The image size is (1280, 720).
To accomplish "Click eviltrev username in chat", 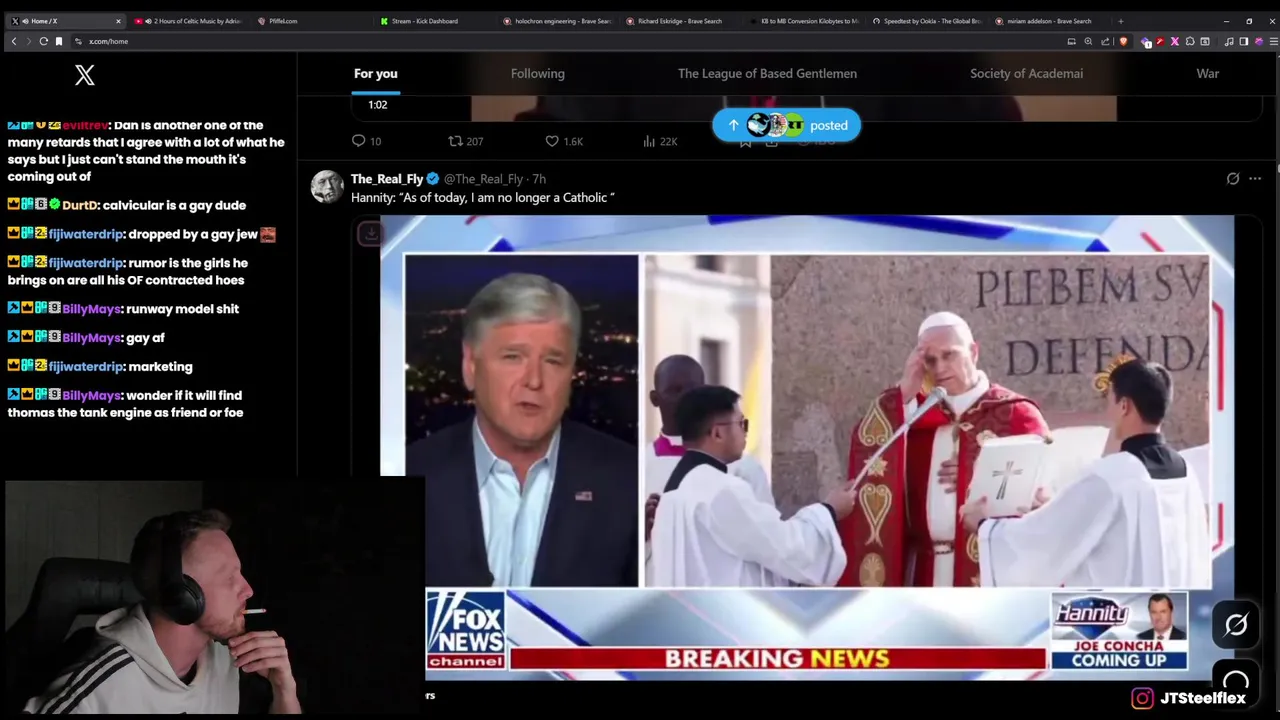I will coord(85,125).
